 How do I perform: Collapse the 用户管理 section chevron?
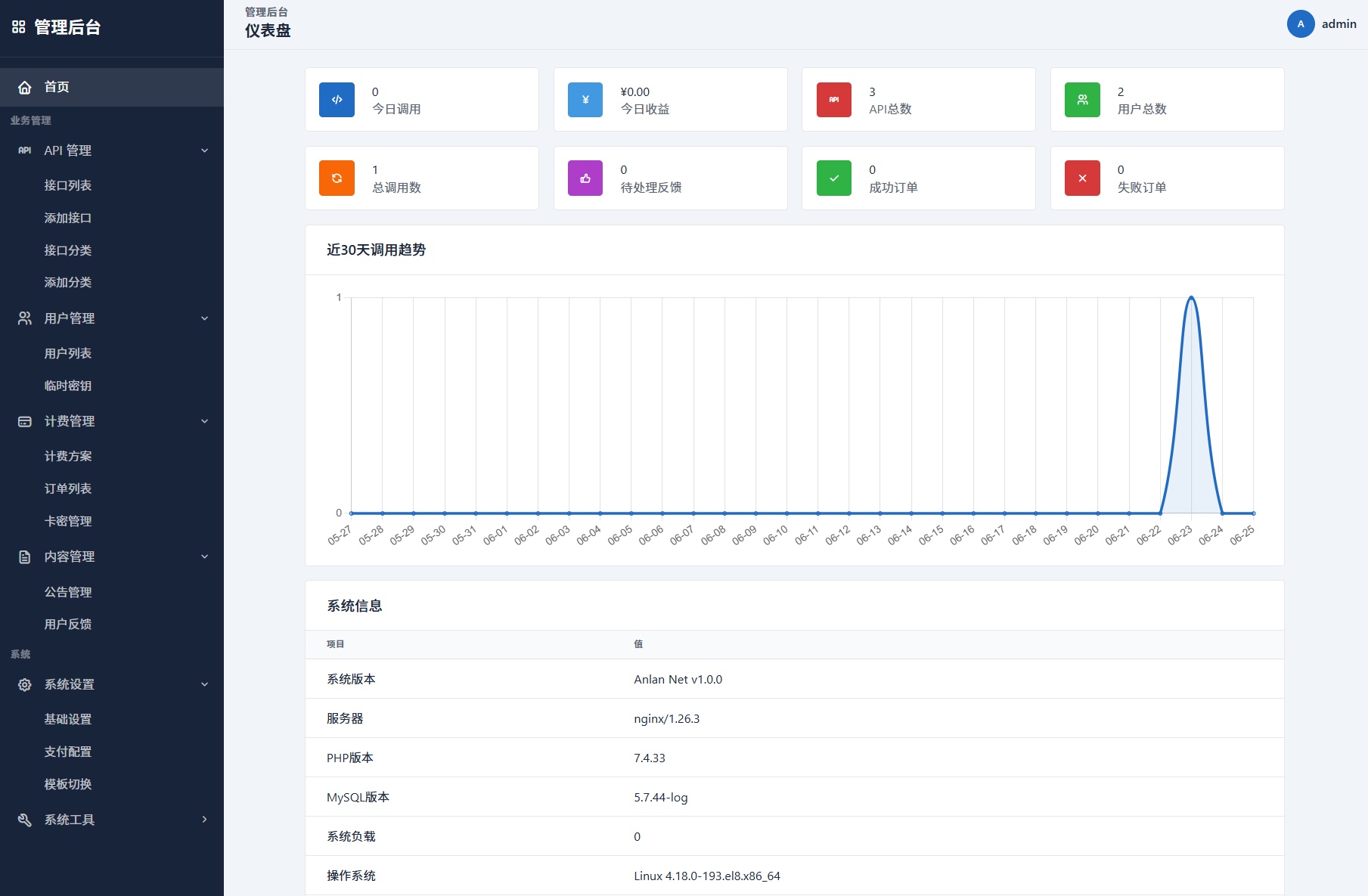[204, 318]
